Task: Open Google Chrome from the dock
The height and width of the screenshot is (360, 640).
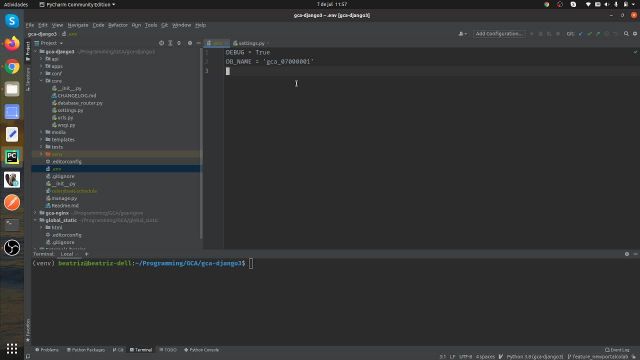Action: click(x=12, y=66)
